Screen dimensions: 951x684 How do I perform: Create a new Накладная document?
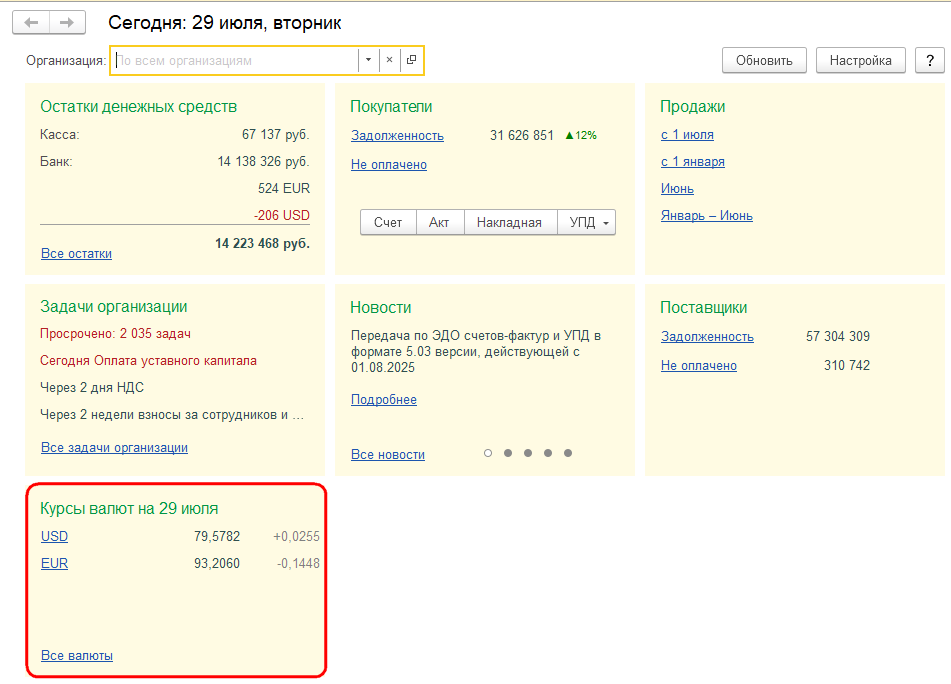pos(509,223)
